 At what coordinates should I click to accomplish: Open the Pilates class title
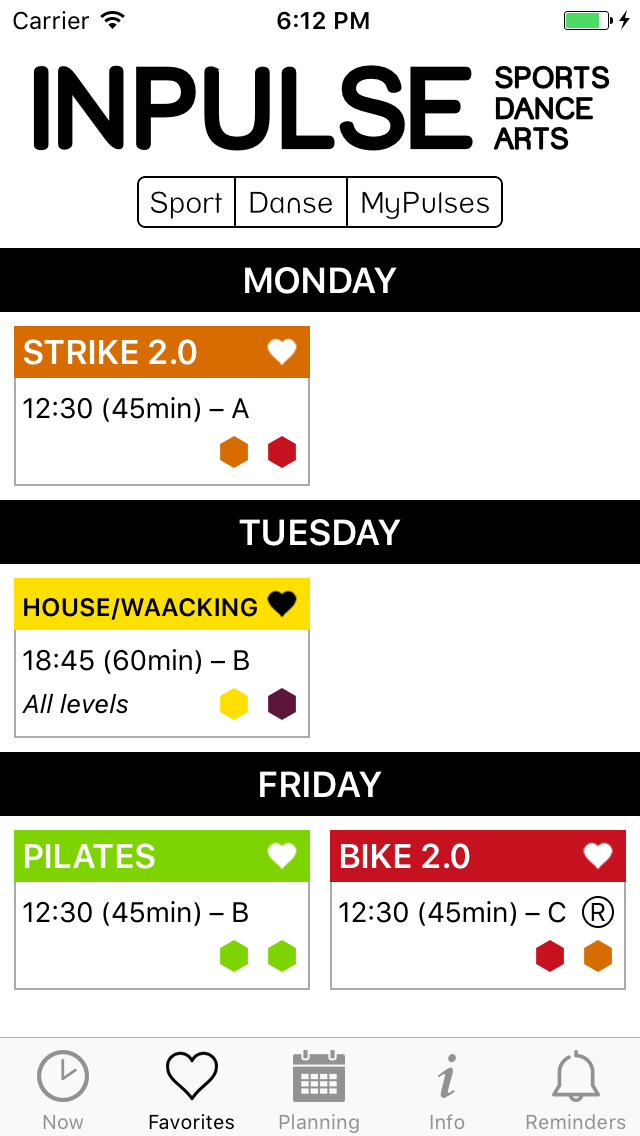[x=90, y=857]
